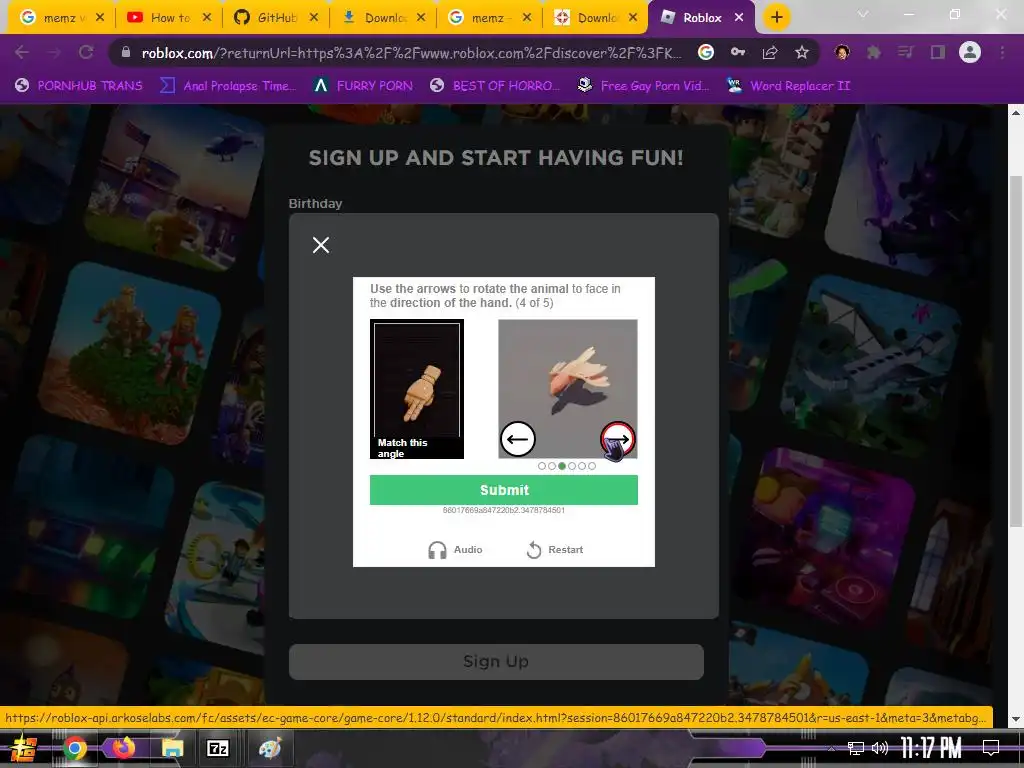Screen dimensions: 1024x768
Task: Open the tab search chevron
Action: point(863,14)
